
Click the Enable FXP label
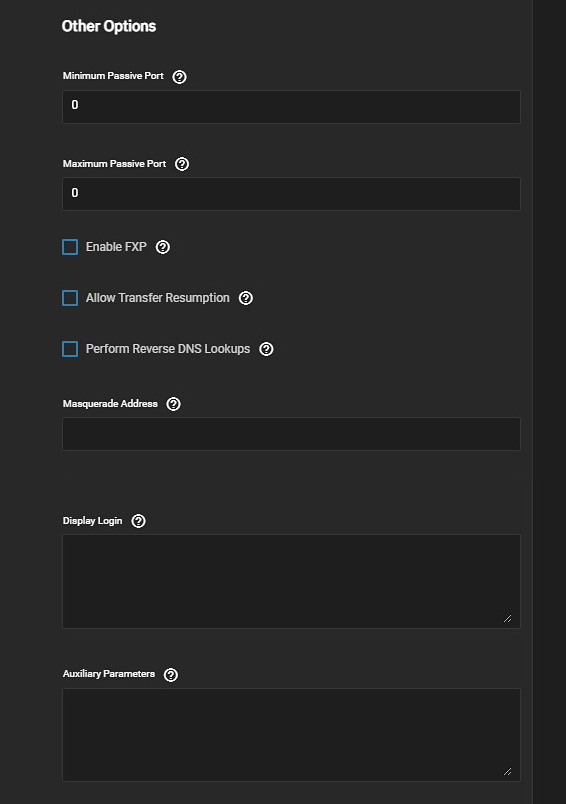116,247
